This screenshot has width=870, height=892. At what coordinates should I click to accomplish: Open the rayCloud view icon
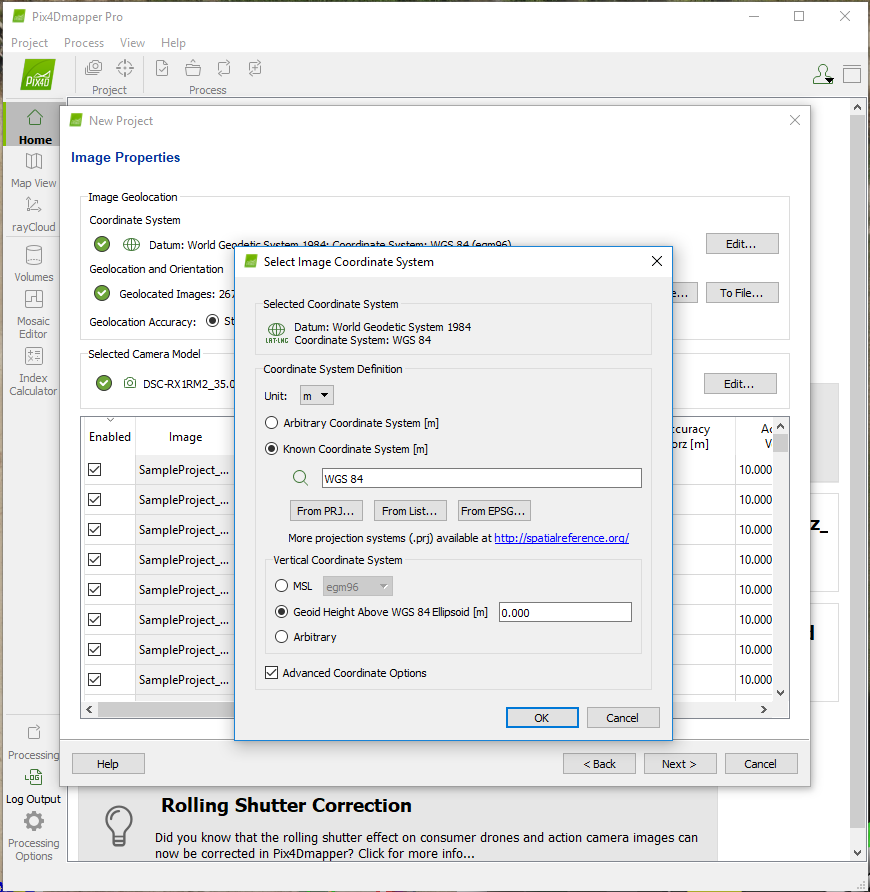pyautogui.click(x=34, y=206)
